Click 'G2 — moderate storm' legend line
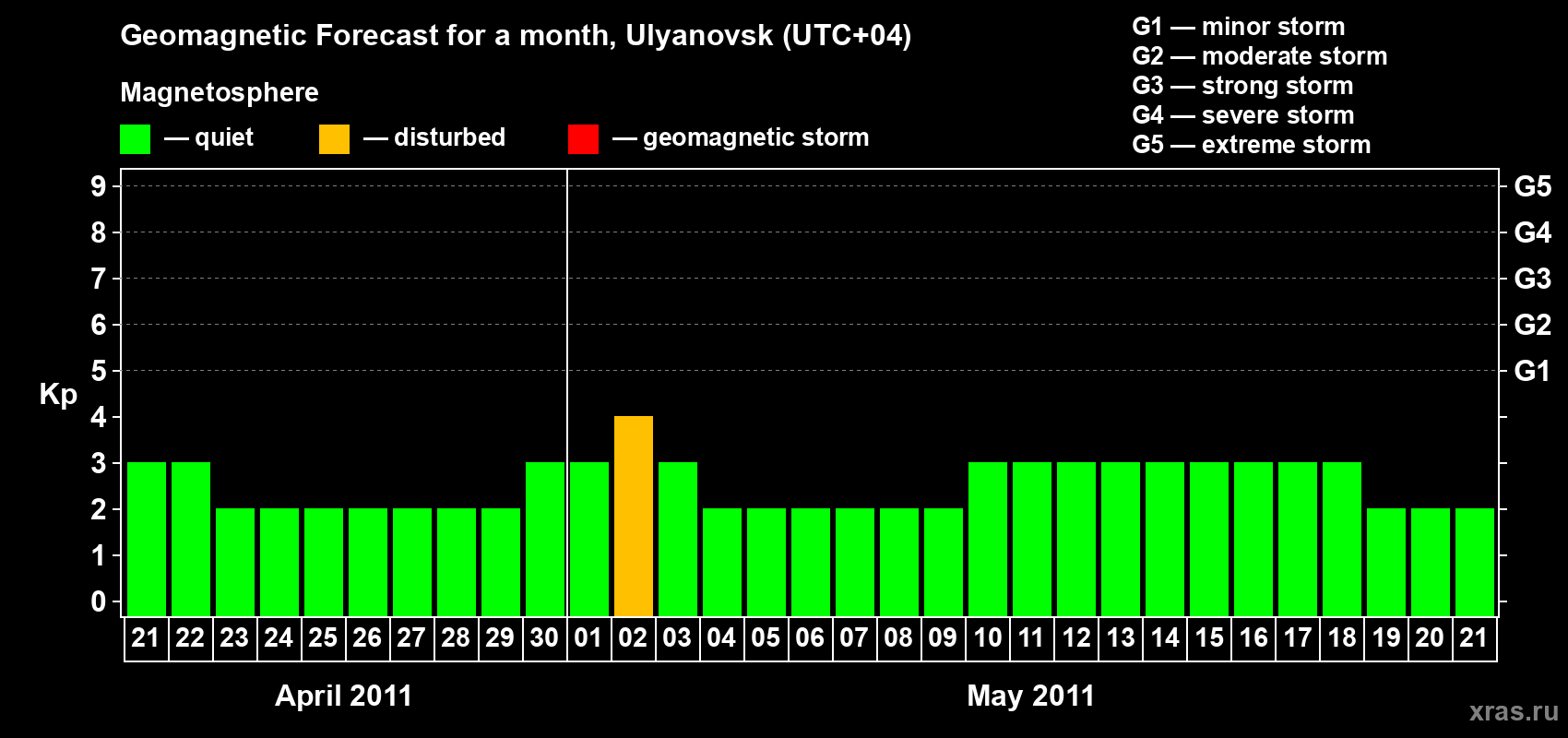1568x738 pixels. tap(1259, 56)
